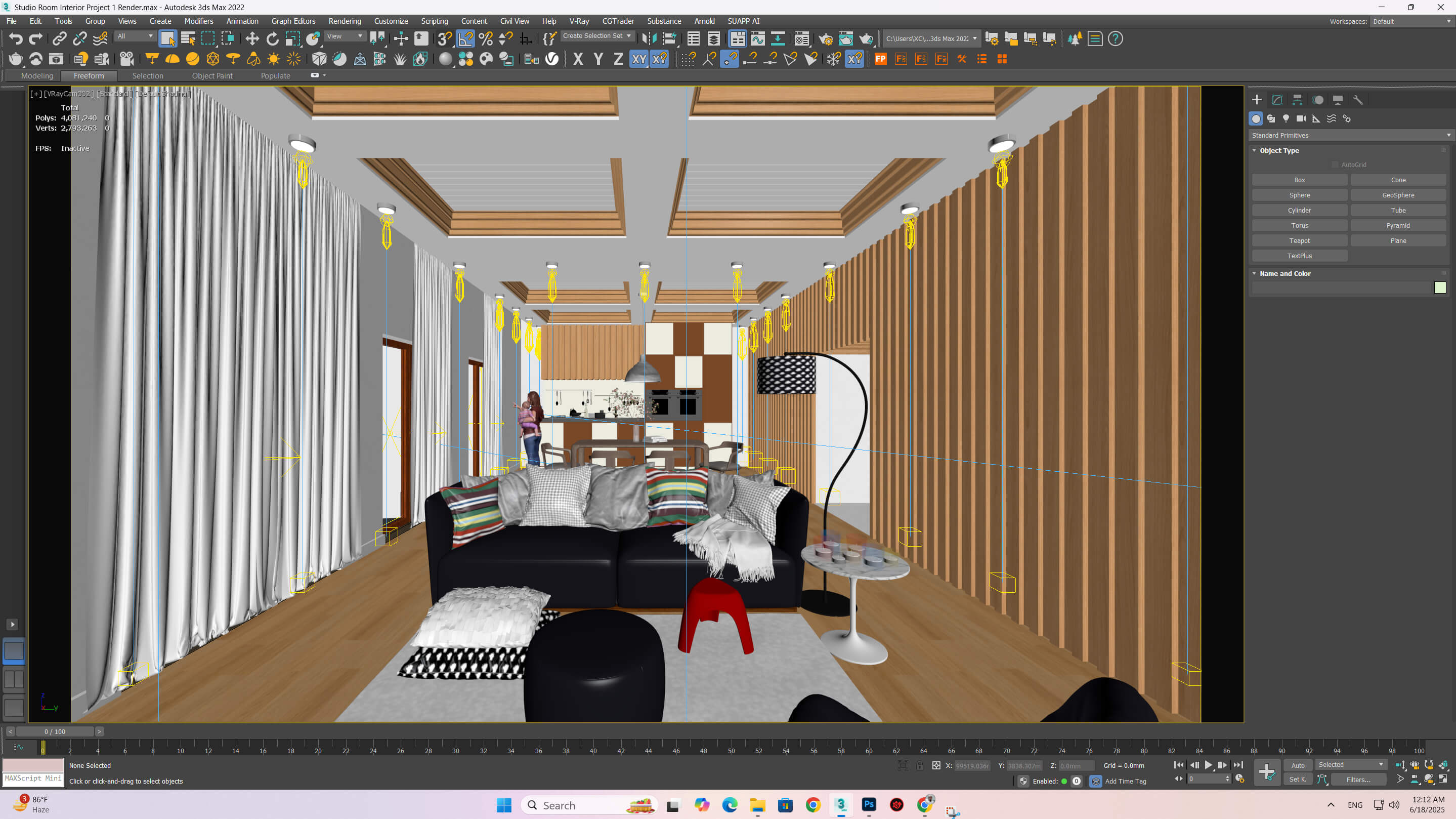Click the V-Ray dome light icon
The image size is (1456, 819).
coord(173,59)
